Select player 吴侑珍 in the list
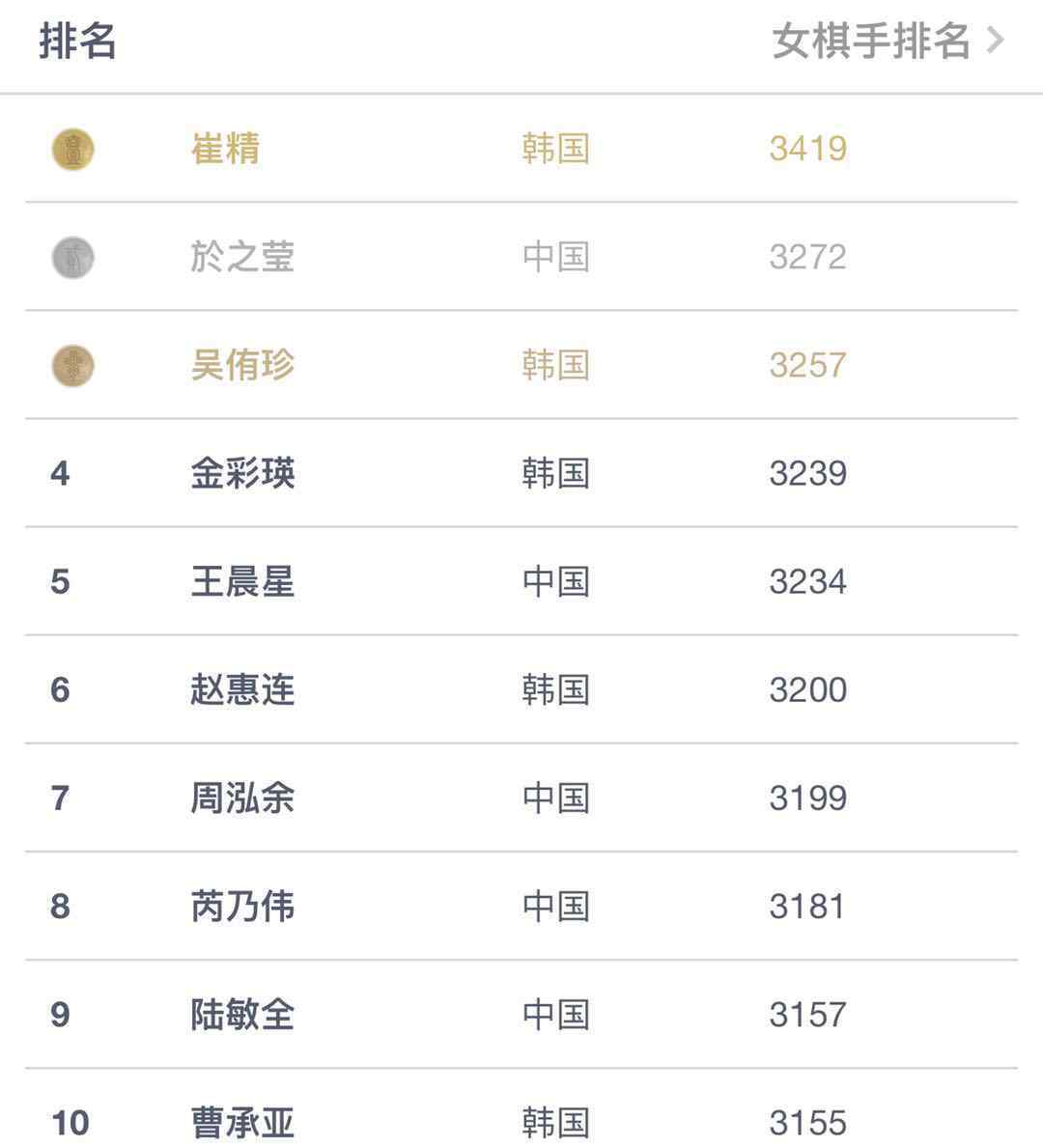The image size is (1043, 1148). point(242,365)
